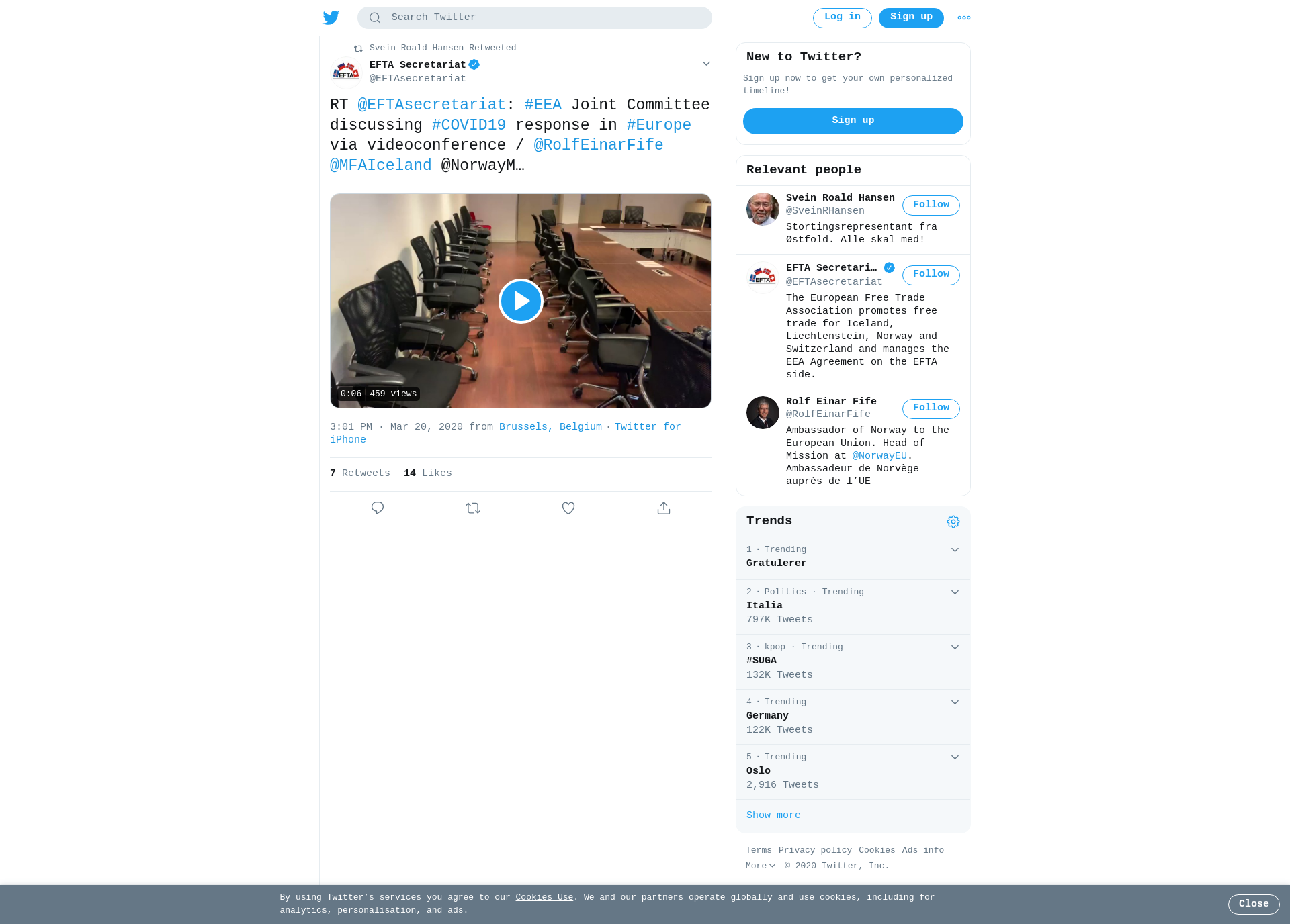Follow EFTA Secretariat account
Image resolution: width=1290 pixels, height=924 pixels.
931,275
